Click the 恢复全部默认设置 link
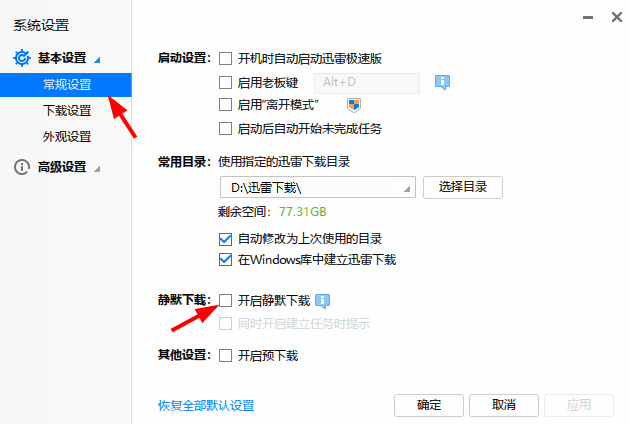Viewport: 630px width, 424px height. [206, 406]
